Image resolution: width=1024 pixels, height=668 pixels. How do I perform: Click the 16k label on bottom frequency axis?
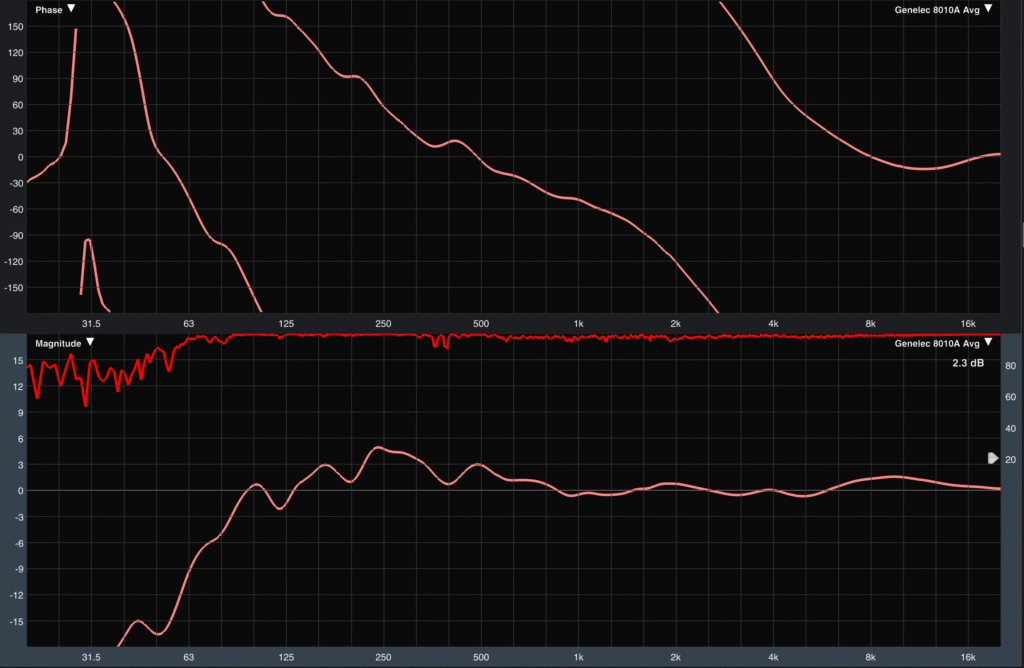coord(967,657)
